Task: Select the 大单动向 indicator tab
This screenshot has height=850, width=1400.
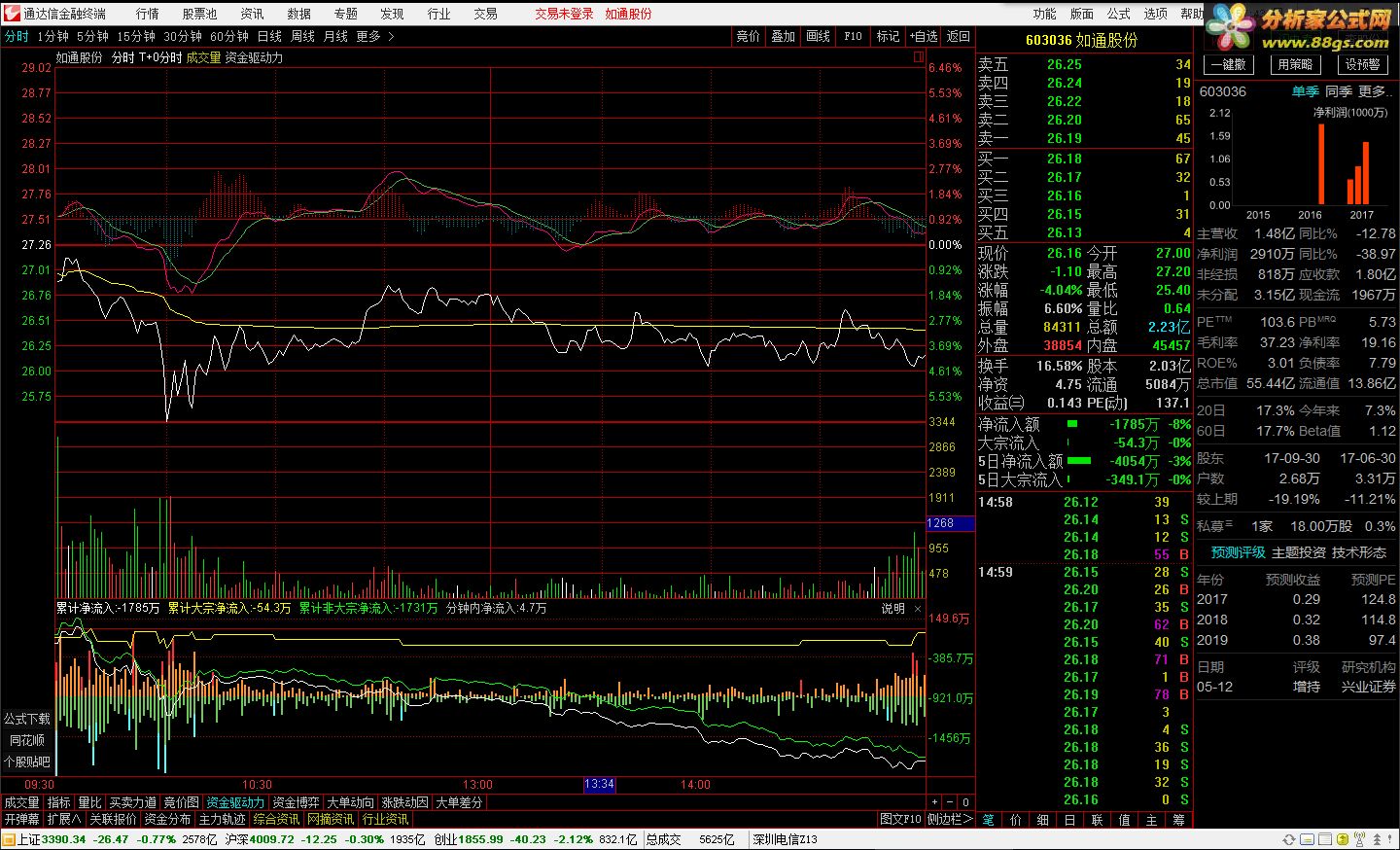Action: [x=350, y=802]
